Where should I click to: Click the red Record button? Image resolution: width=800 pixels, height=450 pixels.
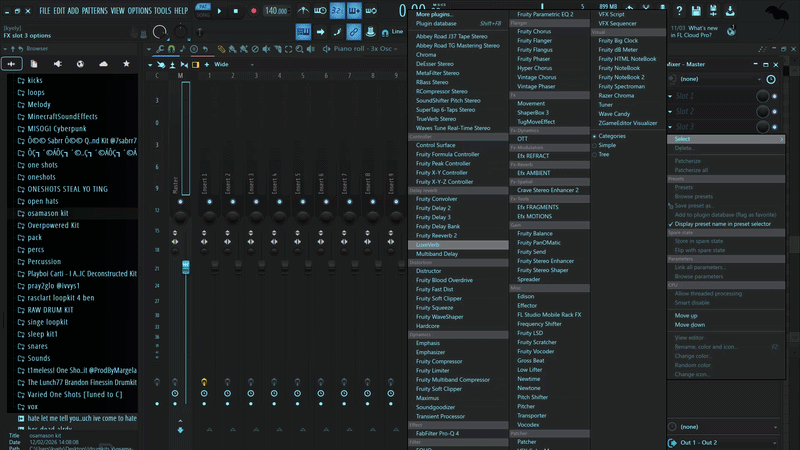coord(253,11)
